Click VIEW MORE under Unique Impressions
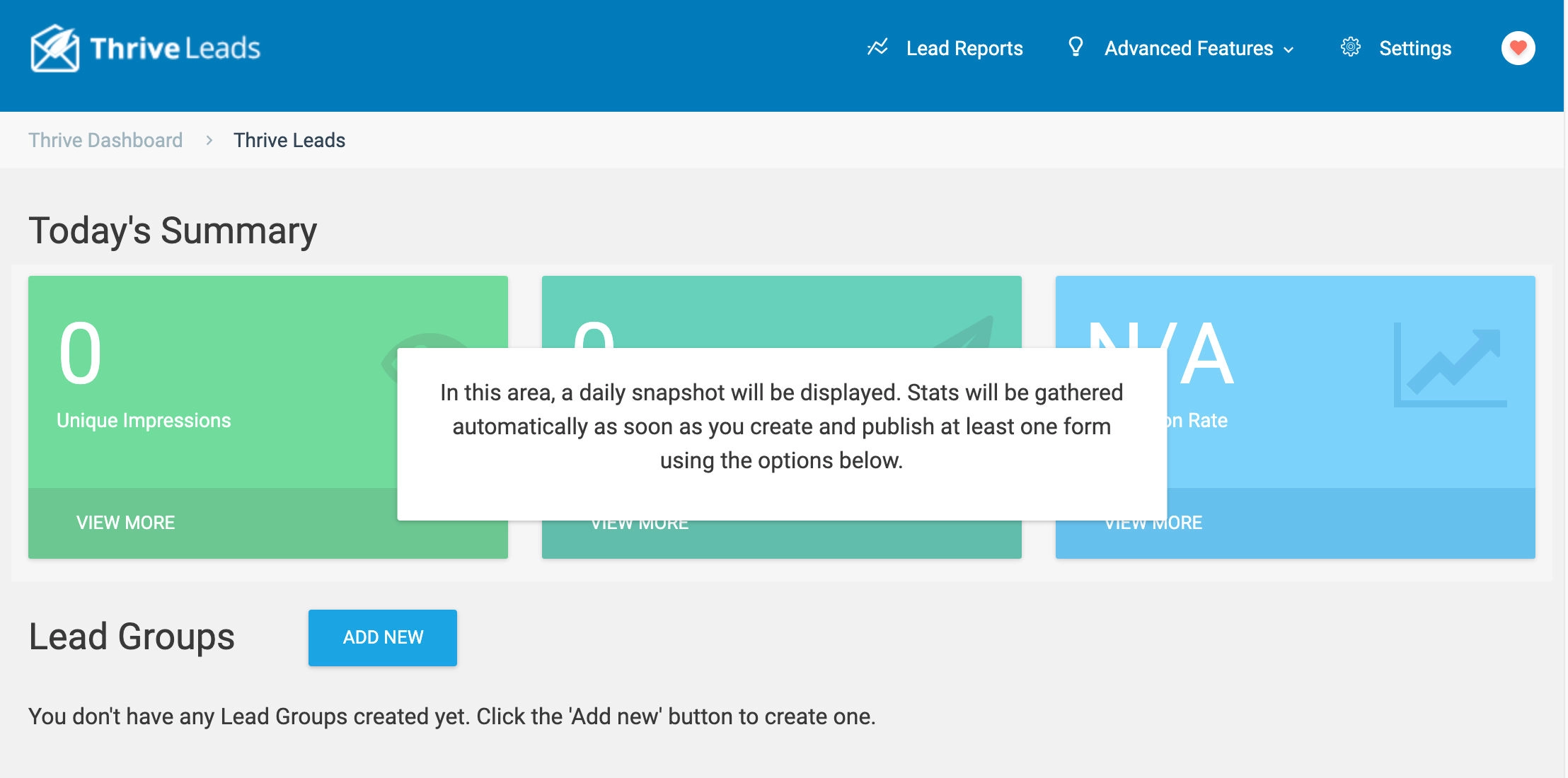This screenshot has height=778, width=1568. [125, 523]
